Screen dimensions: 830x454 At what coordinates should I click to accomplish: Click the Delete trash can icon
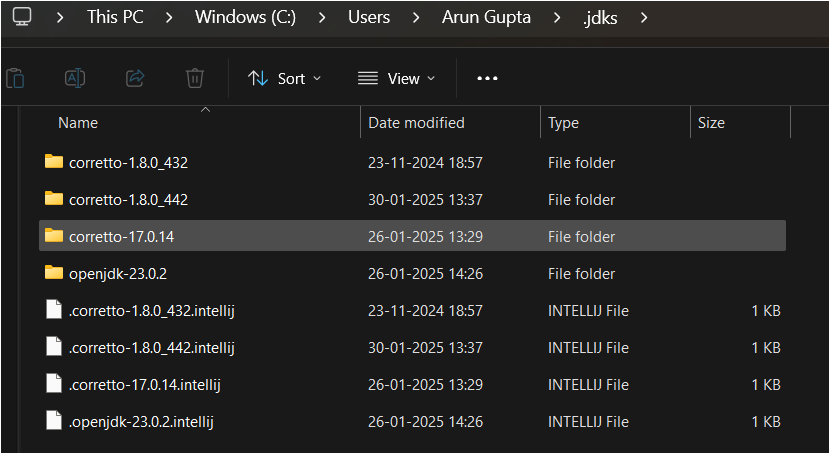pos(195,78)
